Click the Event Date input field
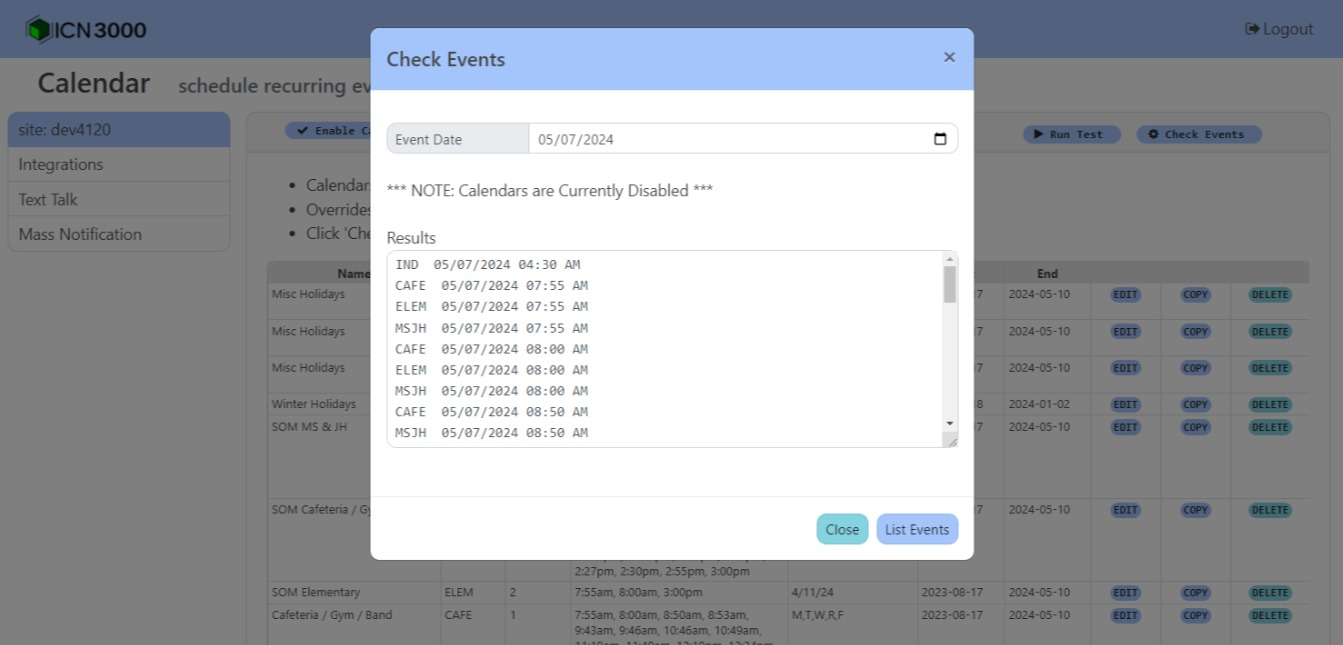Image resolution: width=1343 pixels, height=645 pixels. 730,139
